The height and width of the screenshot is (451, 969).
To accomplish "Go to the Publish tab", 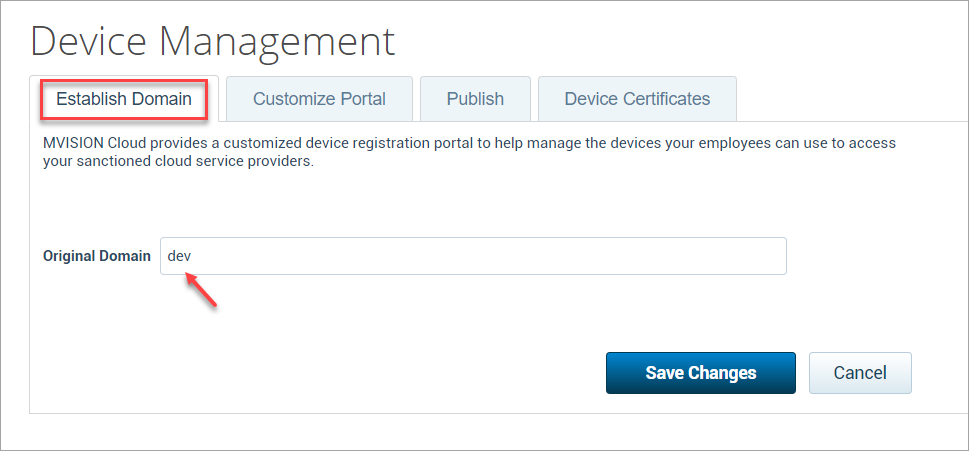I will pos(475,99).
